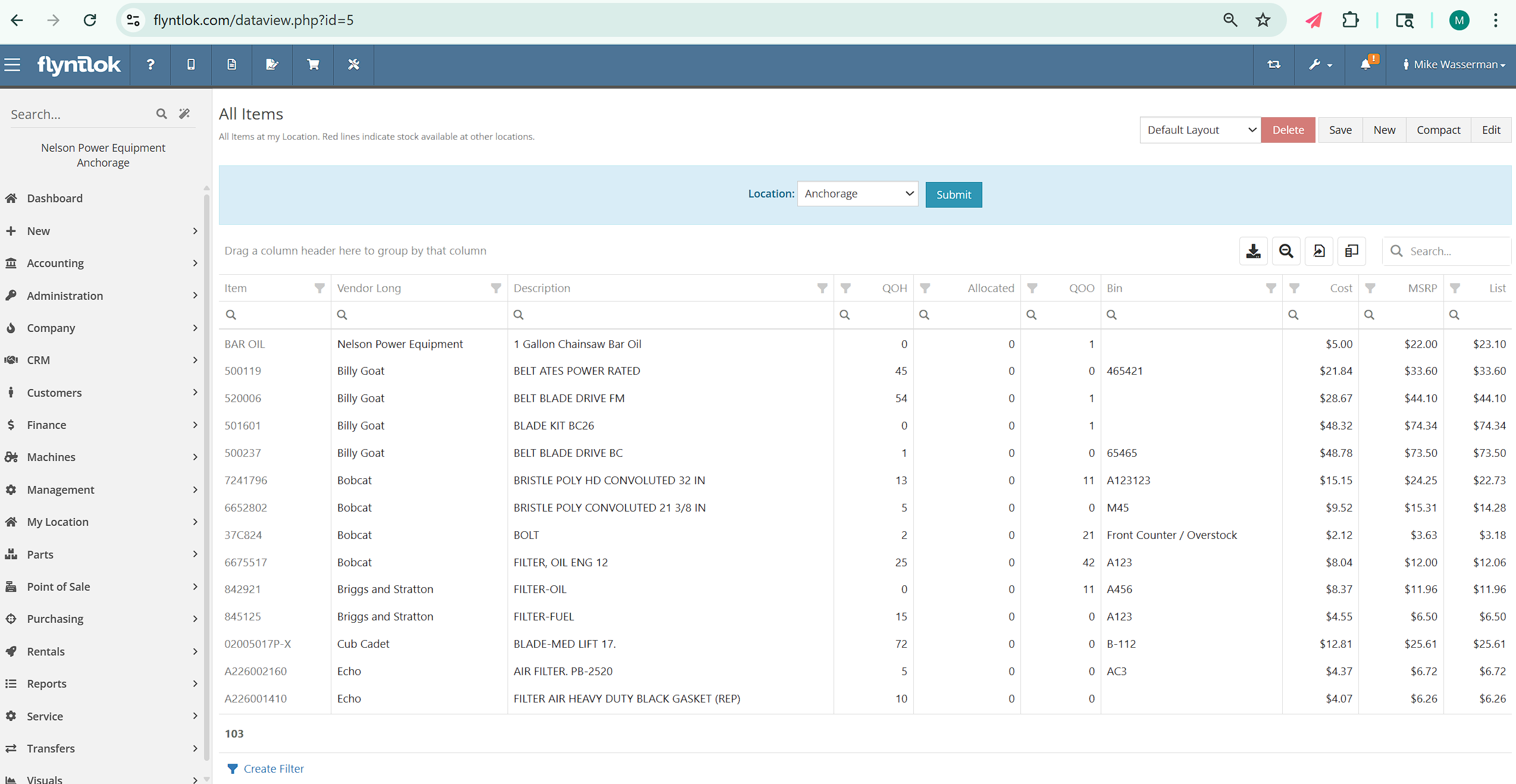Click the help question mark icon
1516x784 pixels.
[x=151, y=64]
